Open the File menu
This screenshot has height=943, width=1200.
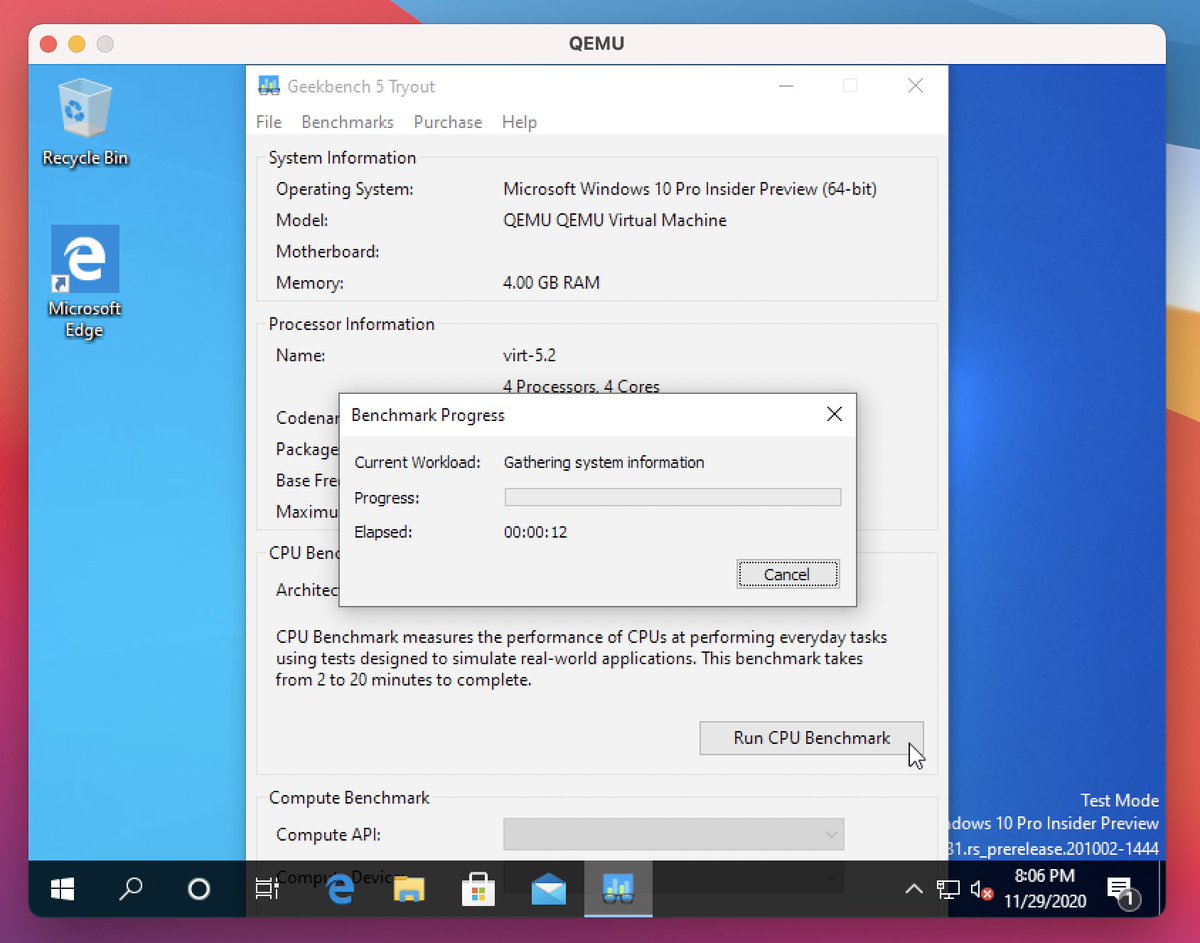269,122
